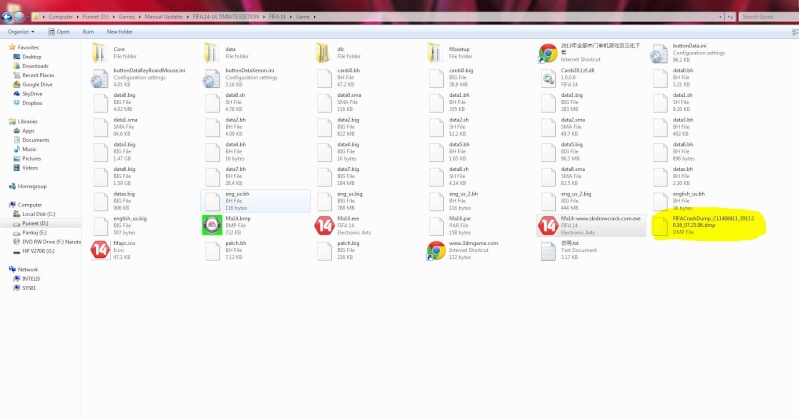Viewport: 799px width, 419px height.
Task: Select SYS01 network computer
Action: coord(29,288)
